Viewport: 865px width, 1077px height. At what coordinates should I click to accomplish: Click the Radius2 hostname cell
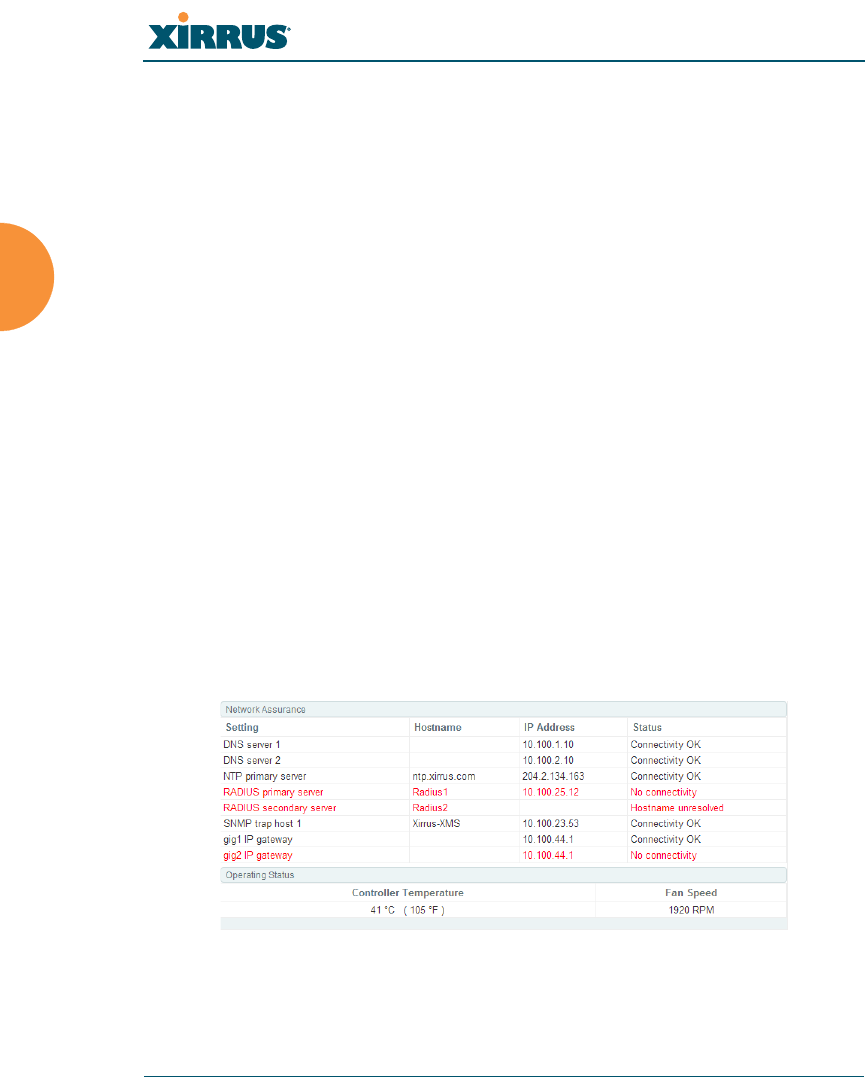point(430,808)
